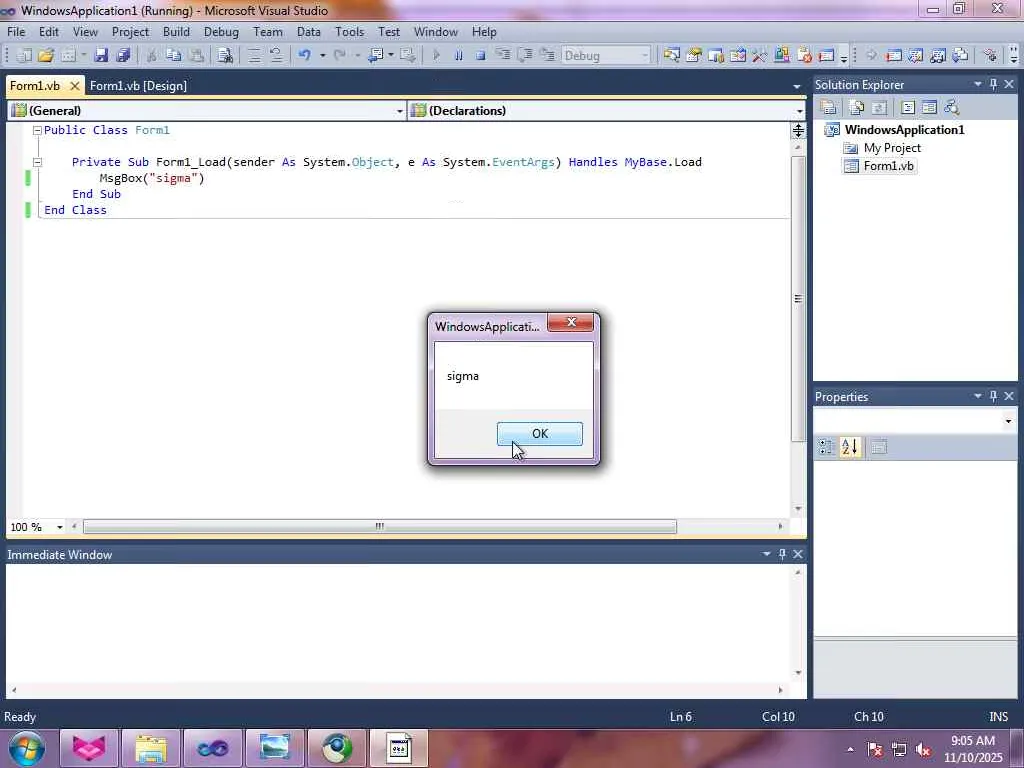
Task: Toggle Categorized view in Properties panel
Action: click(x=826, y=447)
